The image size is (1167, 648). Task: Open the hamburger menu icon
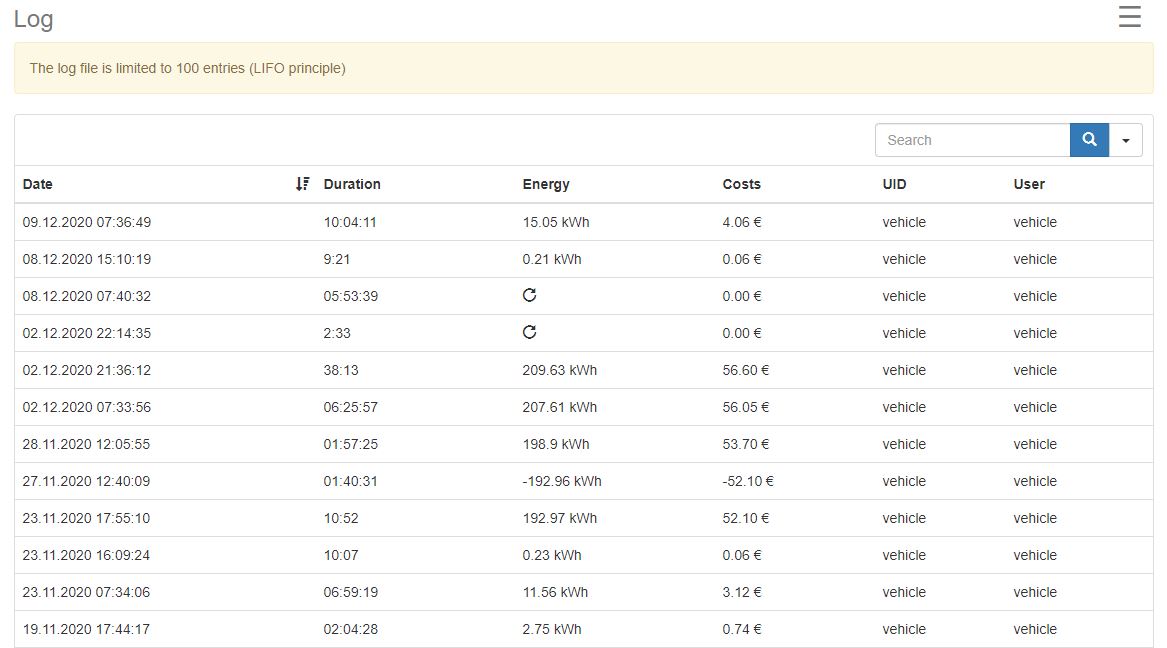click(1129, 17)
